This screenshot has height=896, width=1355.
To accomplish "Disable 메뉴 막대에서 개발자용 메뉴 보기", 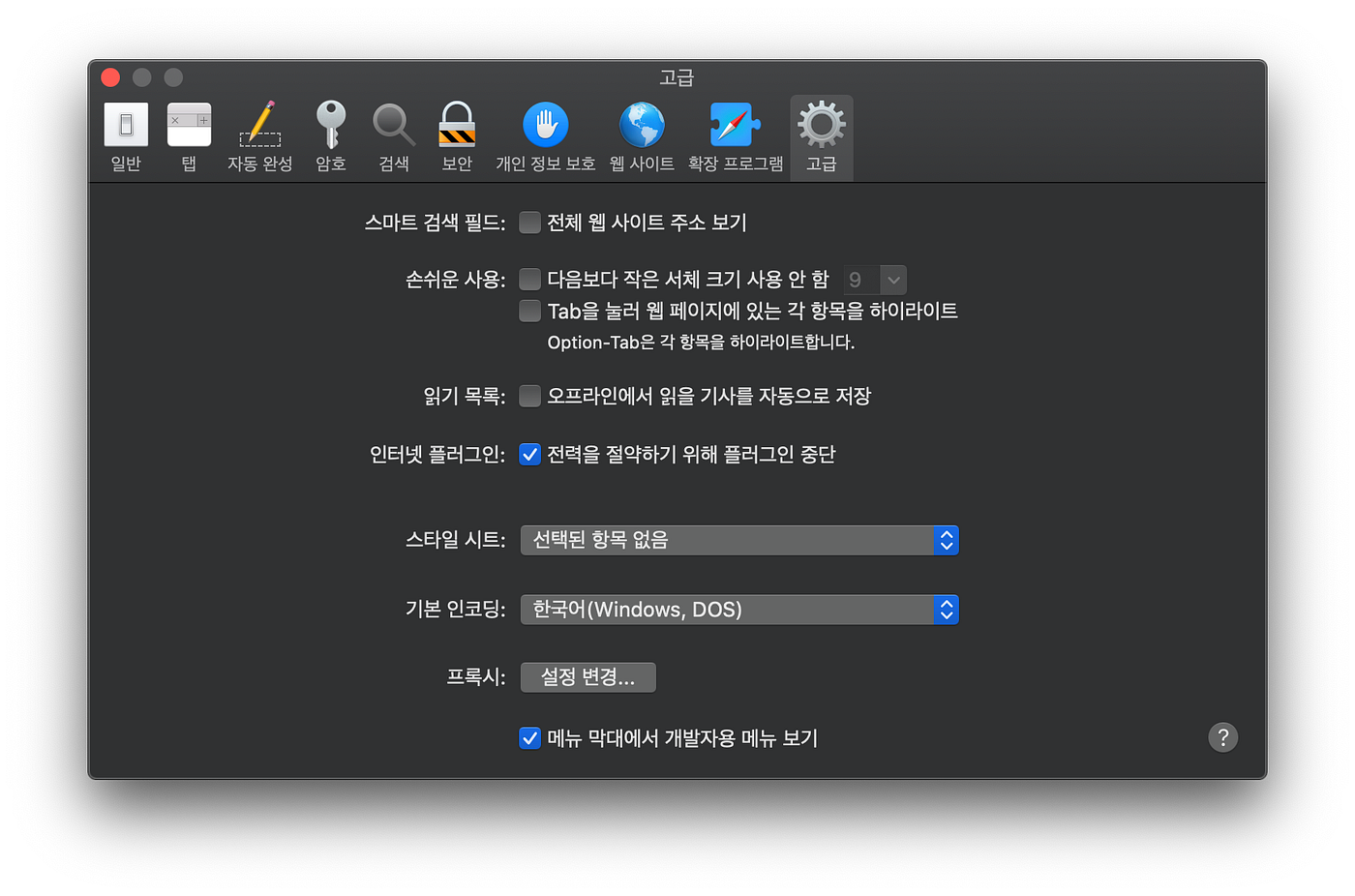I will pos(529,738).
